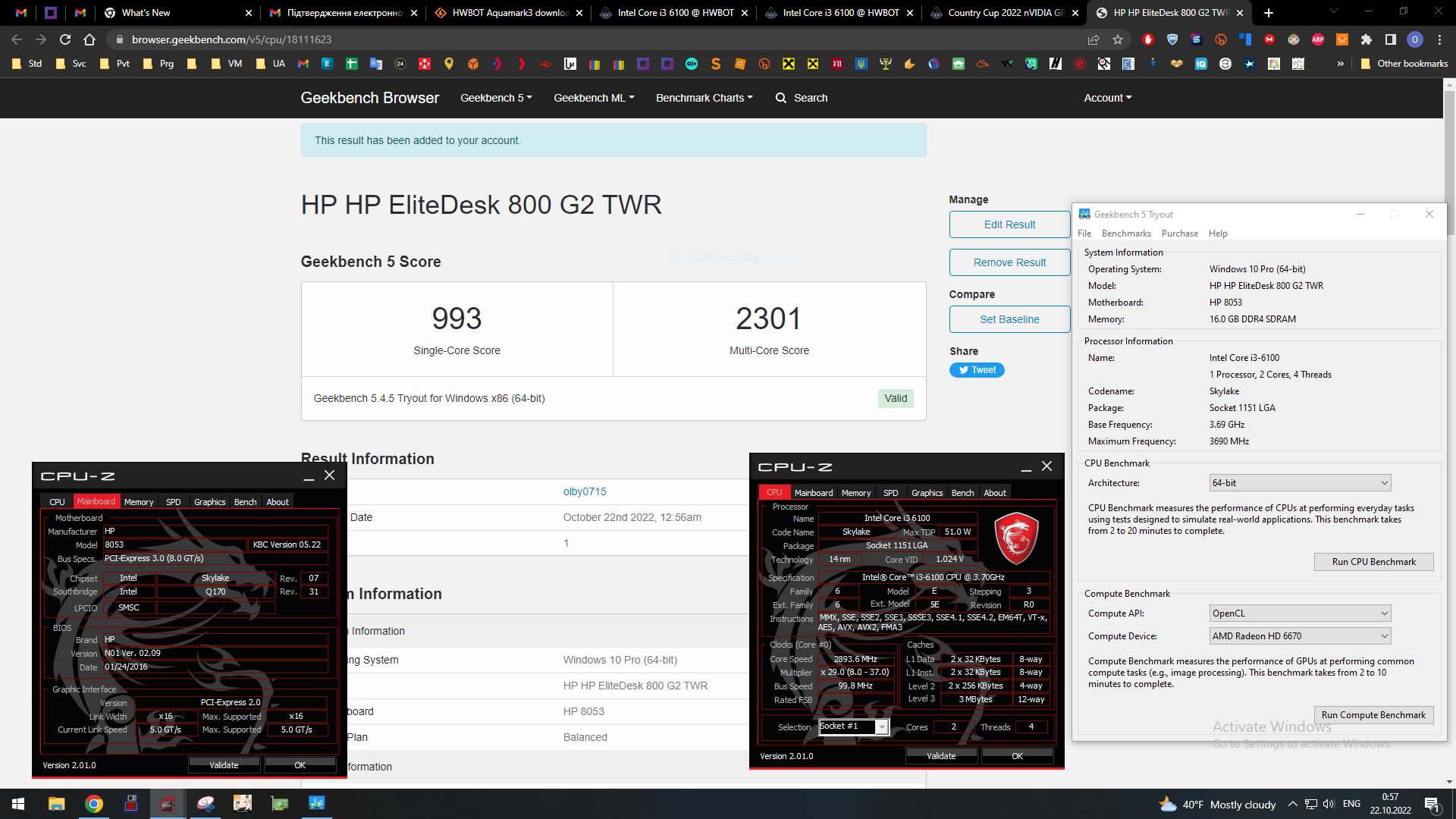Click Run CPU Benchmark button

1373,562
